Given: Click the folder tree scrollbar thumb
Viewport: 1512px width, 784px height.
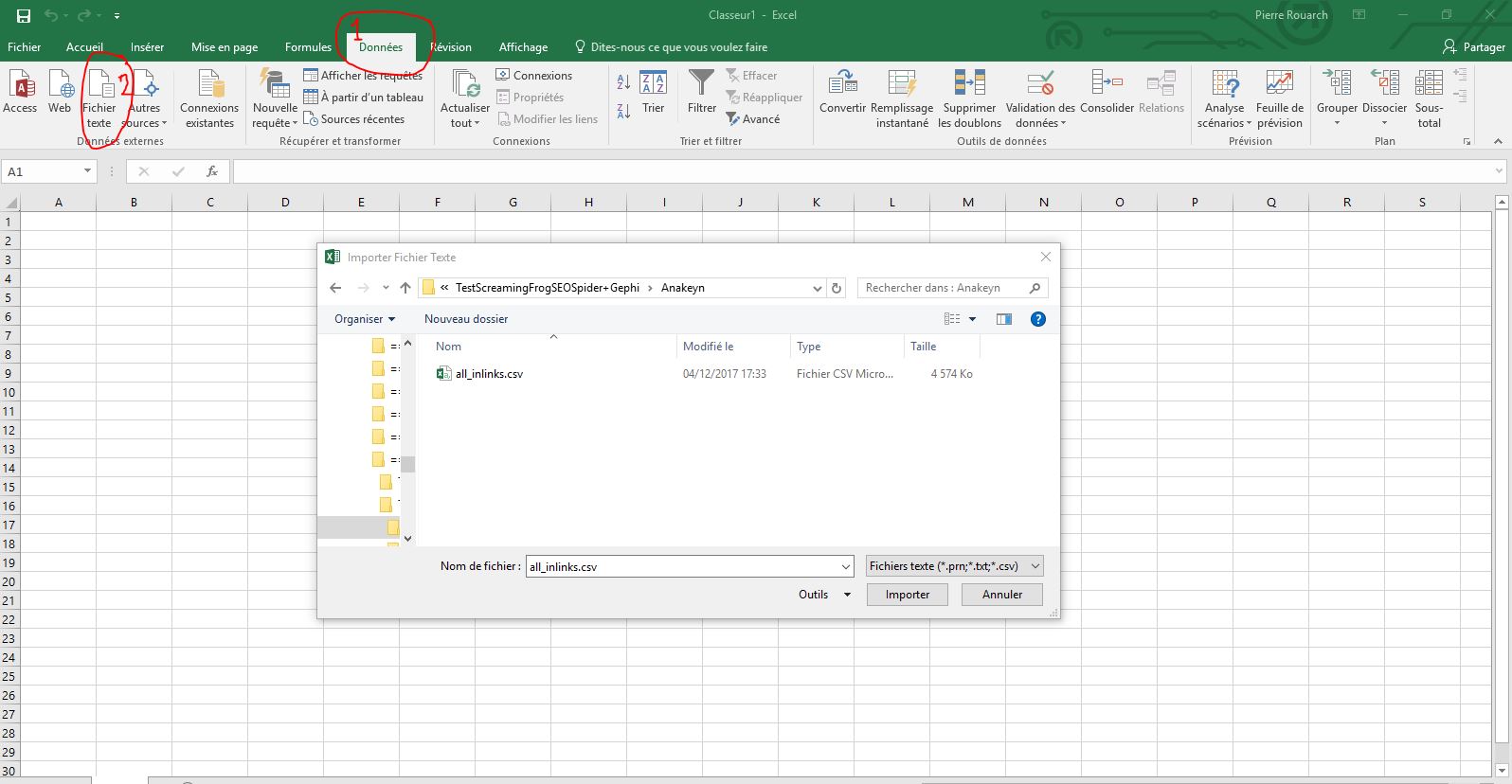Looking at the screenshot, I should click(408, 464).
